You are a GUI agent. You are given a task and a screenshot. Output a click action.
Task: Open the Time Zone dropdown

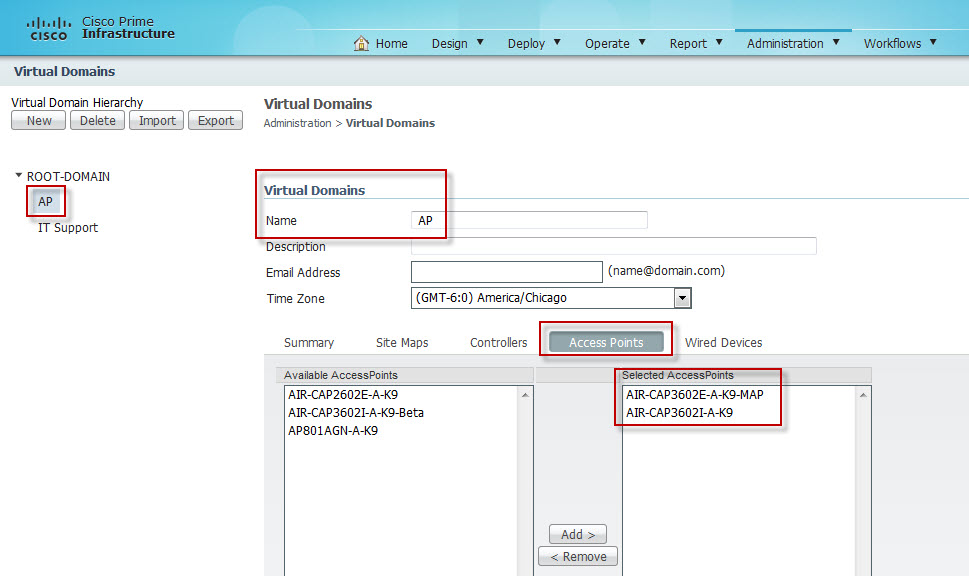tap(551, 298)
